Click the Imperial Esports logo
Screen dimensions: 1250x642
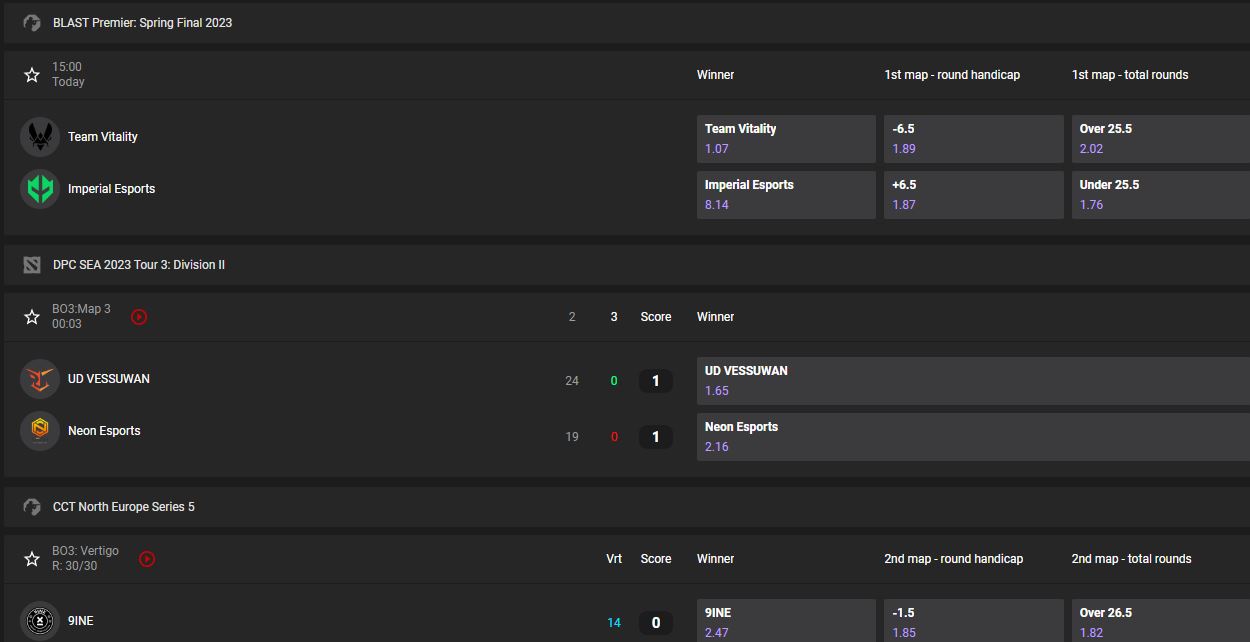[x=40, y=189]
